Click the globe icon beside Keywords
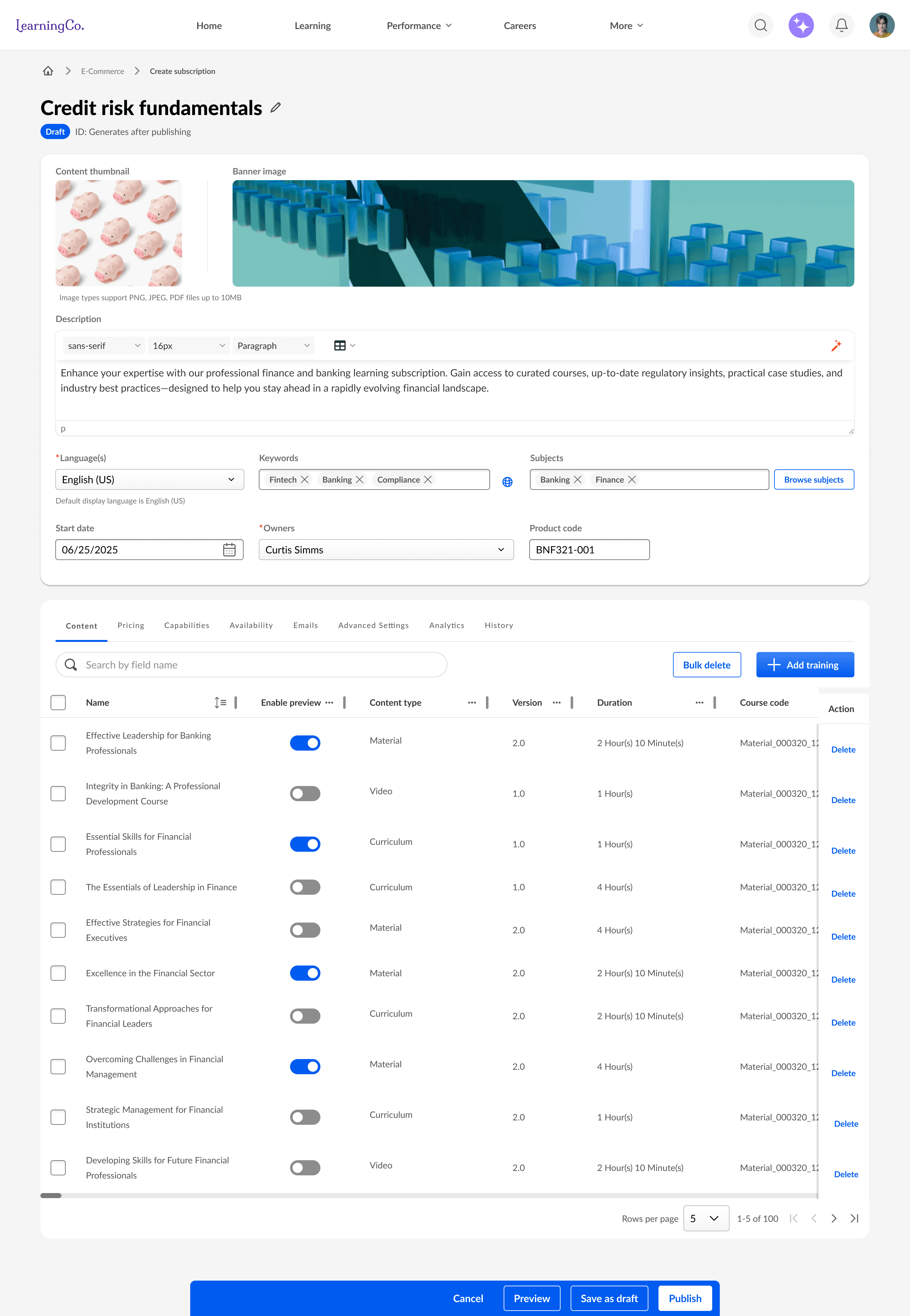This screenshot has width=910, height=1316. click(507, 482)
